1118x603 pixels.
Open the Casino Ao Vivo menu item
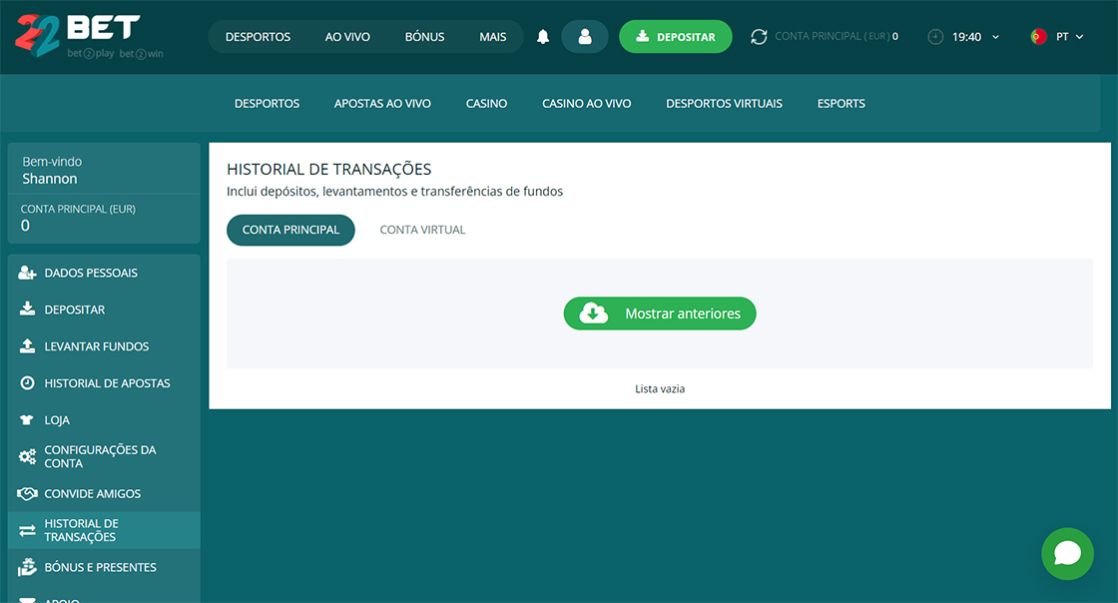coord(586,103)
